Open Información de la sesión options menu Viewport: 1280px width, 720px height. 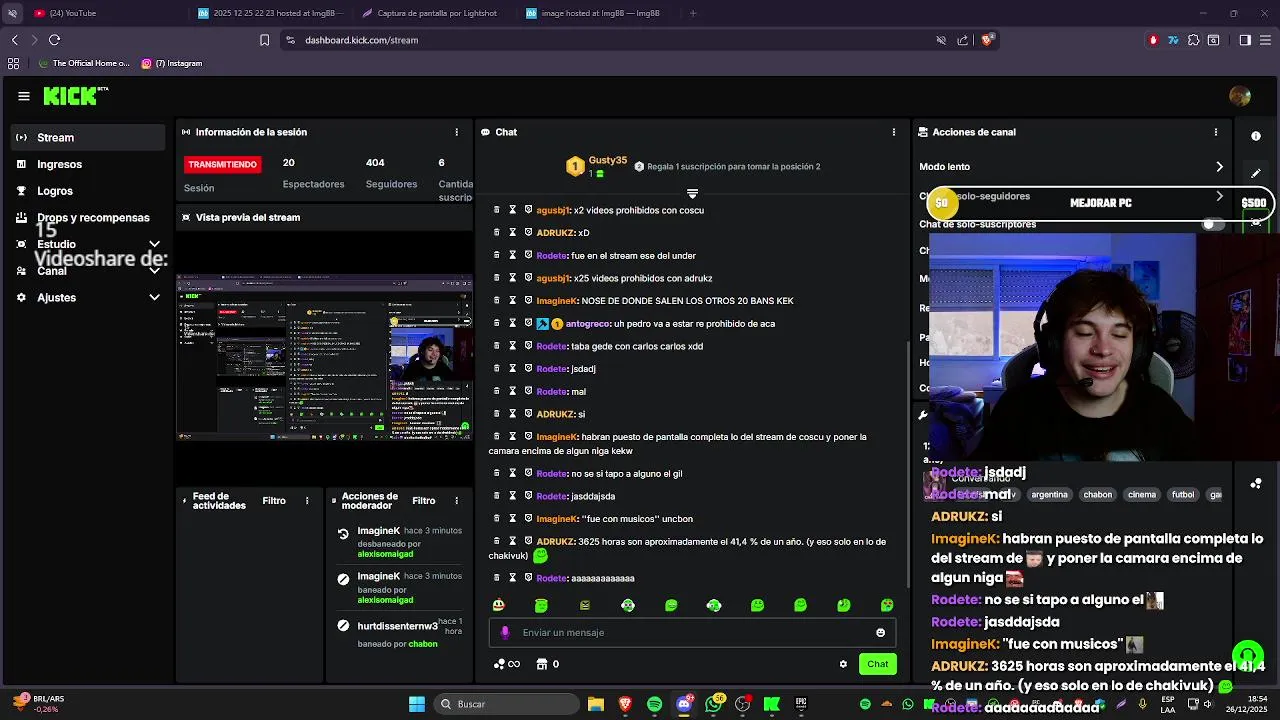[457, 132]
